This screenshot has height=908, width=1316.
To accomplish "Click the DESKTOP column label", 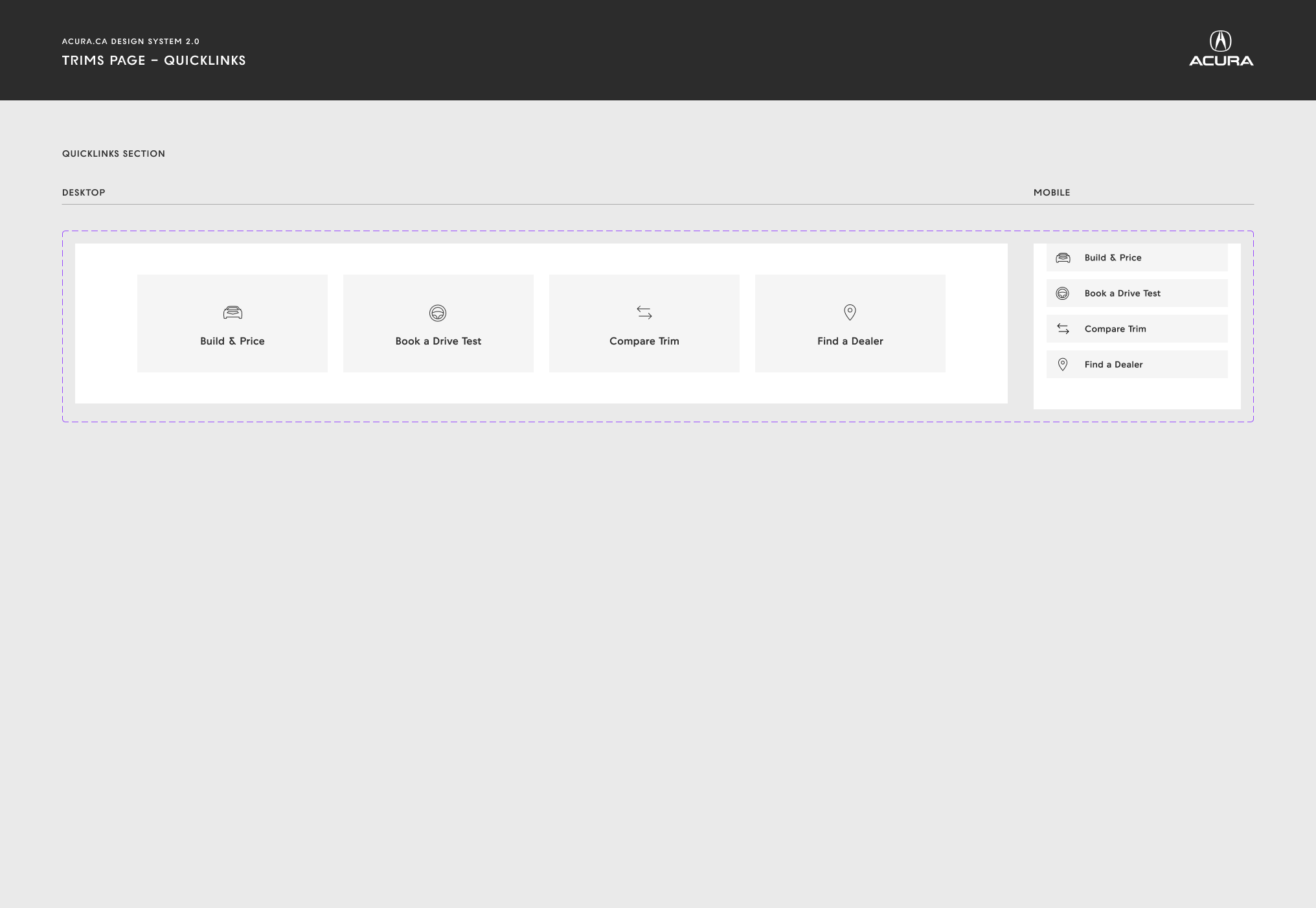I will (84, 192).
